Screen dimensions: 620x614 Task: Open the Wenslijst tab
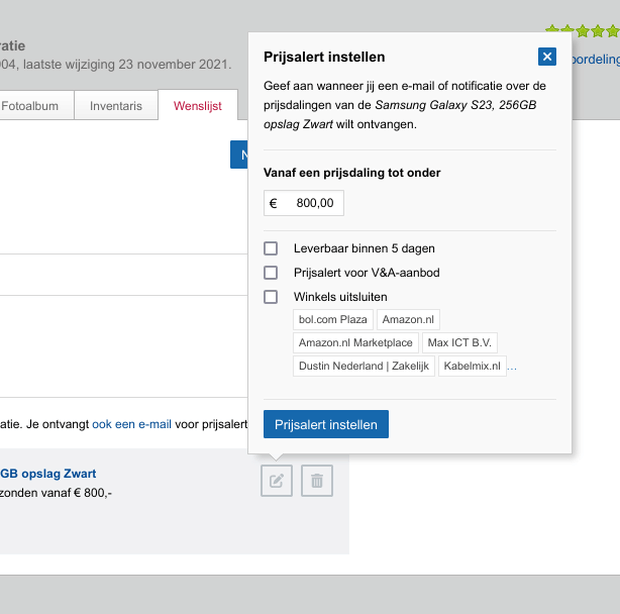pyautogui.click(x=198, y=106)
